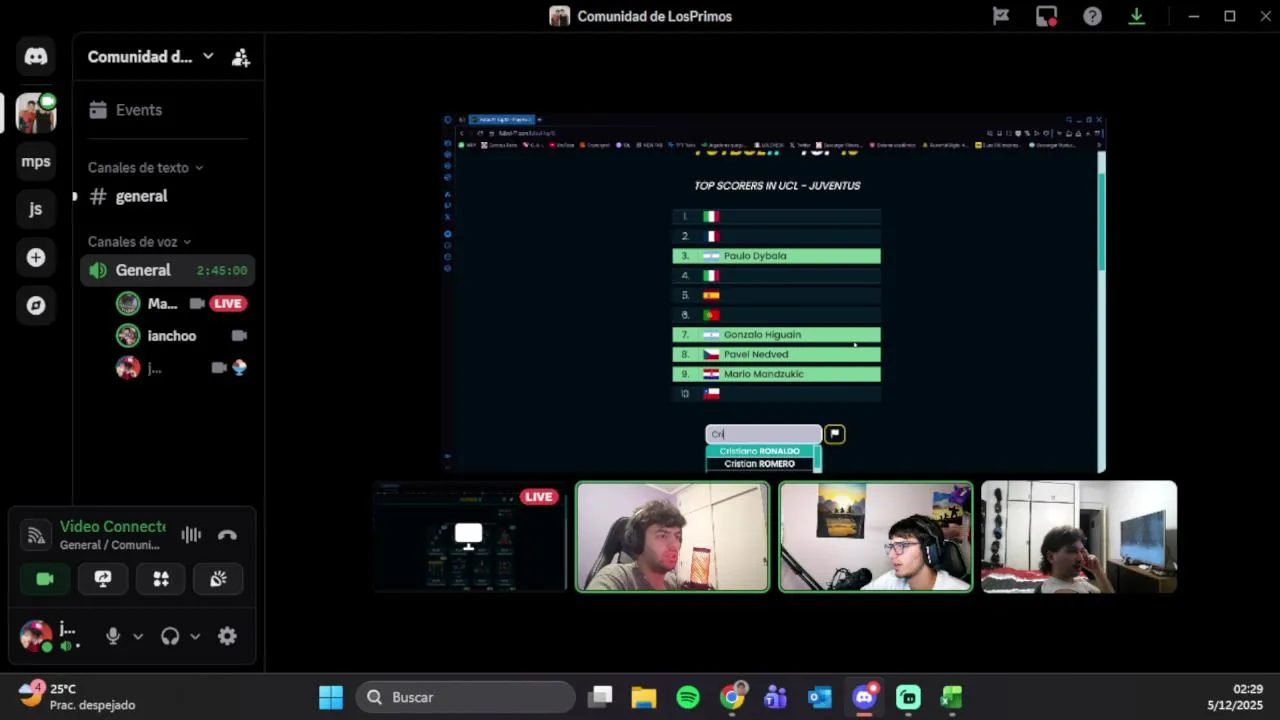The height and width of the screenshot is (720, 1280).
Task: Click own user avatar in bottom panel
Action: pyautogui.click(x=36, y=636)
